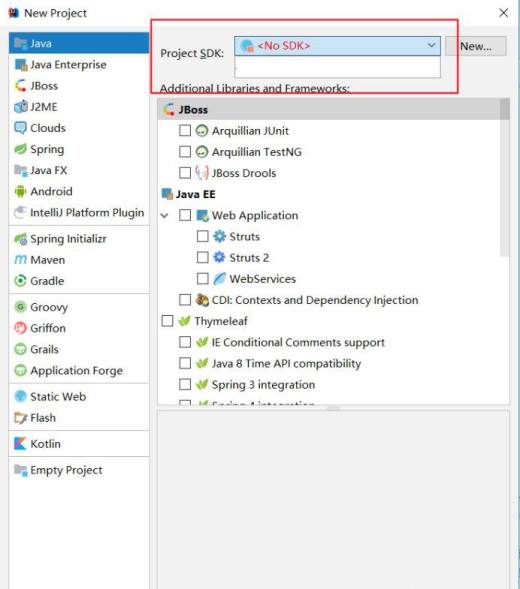This screenshot has width=520, height=589.
Task: Select the Empty Project option
Action: pos(79,470)
